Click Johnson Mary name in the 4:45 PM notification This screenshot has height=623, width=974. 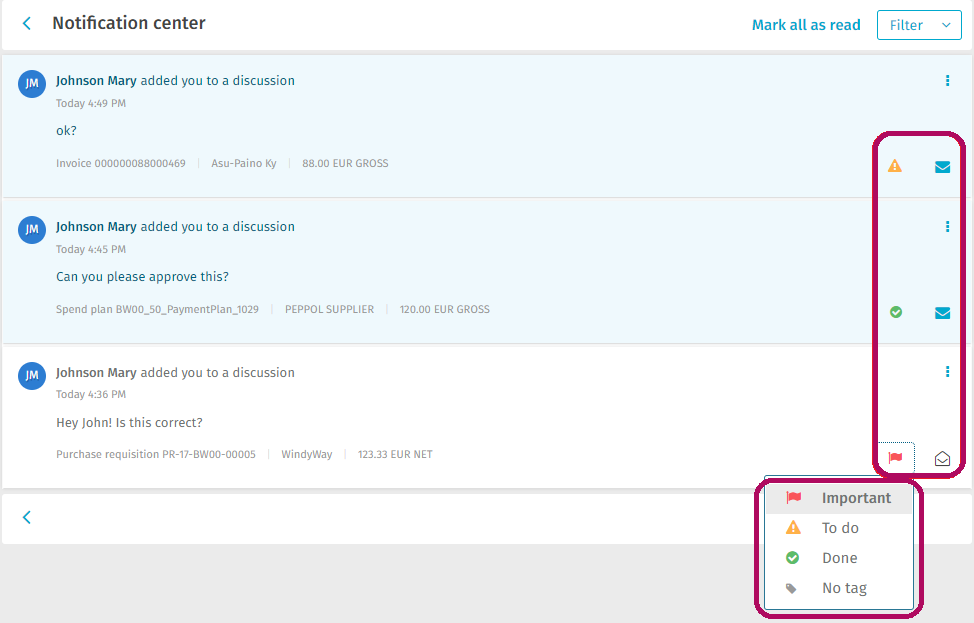click(96, 227)
